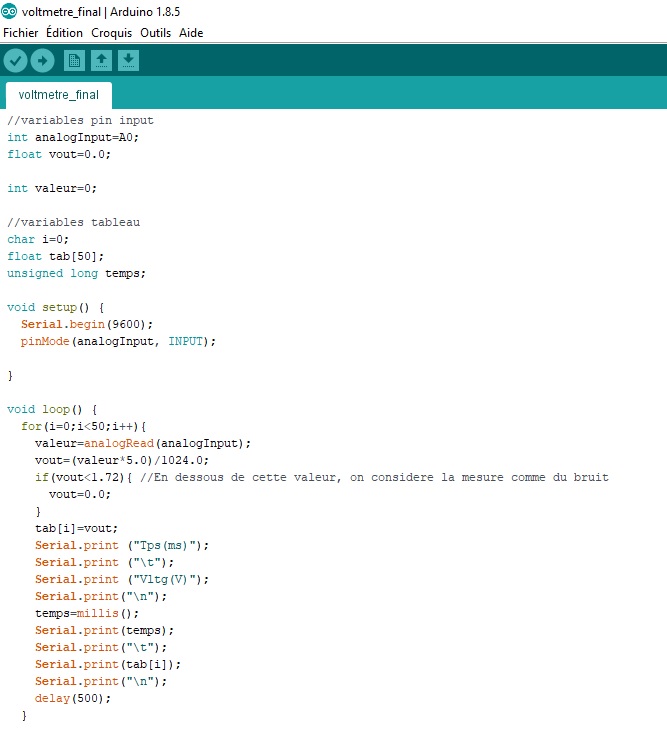Expand the Croquis menu
The height and width of the screenshot is (735, 667).
point(112,33)
